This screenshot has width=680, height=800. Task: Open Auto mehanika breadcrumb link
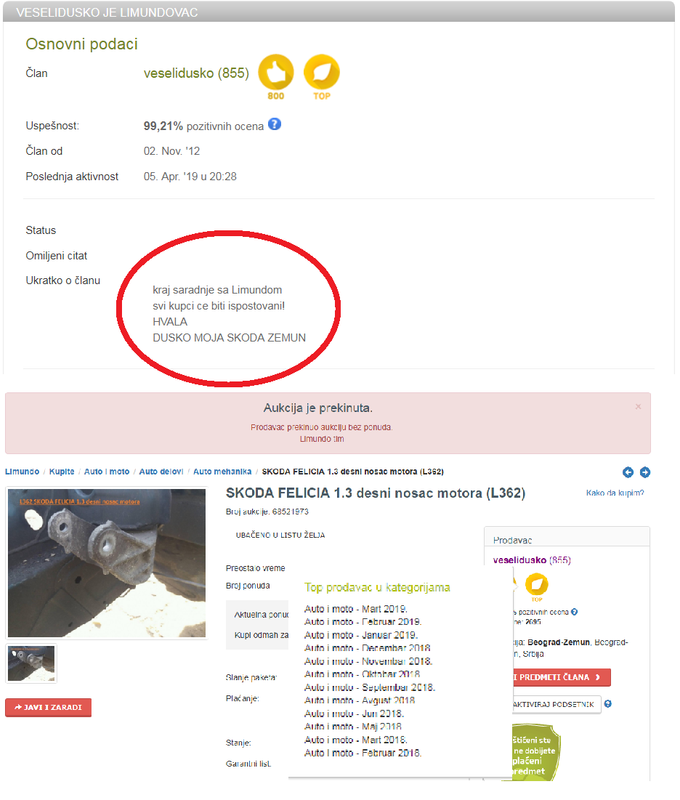point(222,472)
